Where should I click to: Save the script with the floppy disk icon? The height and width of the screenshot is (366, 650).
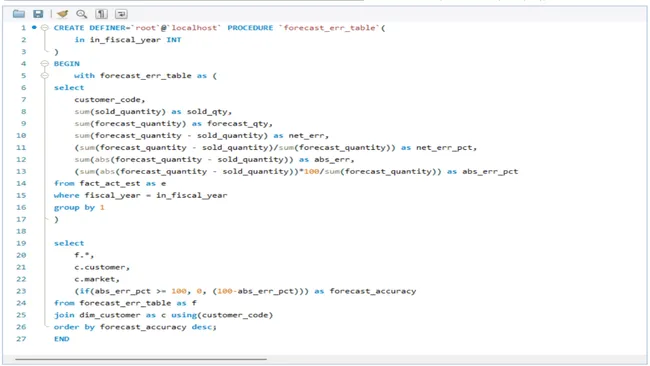38,14
